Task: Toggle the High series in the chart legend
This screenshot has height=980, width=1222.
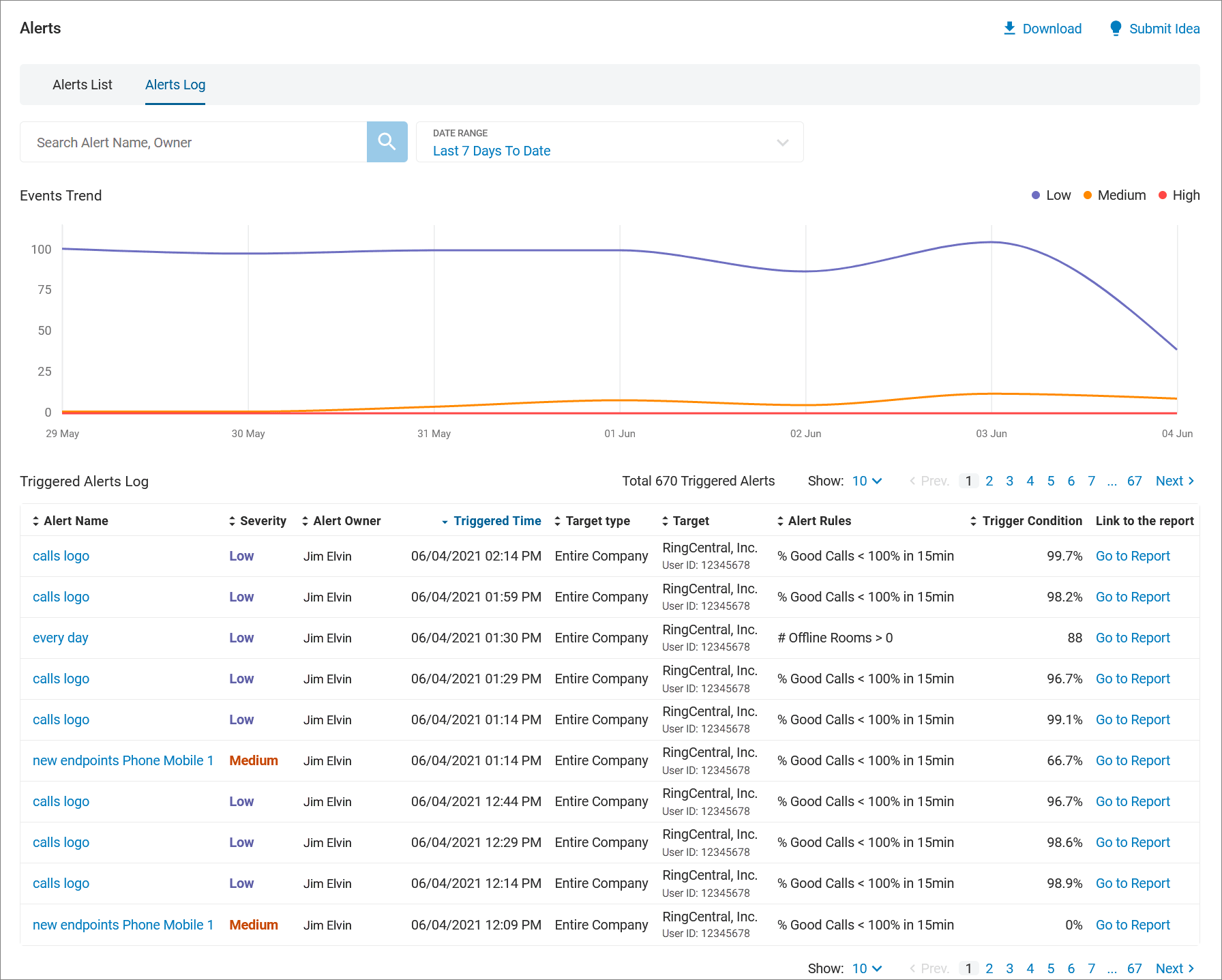Action: pyautogui.click(x=1178, y=195)
